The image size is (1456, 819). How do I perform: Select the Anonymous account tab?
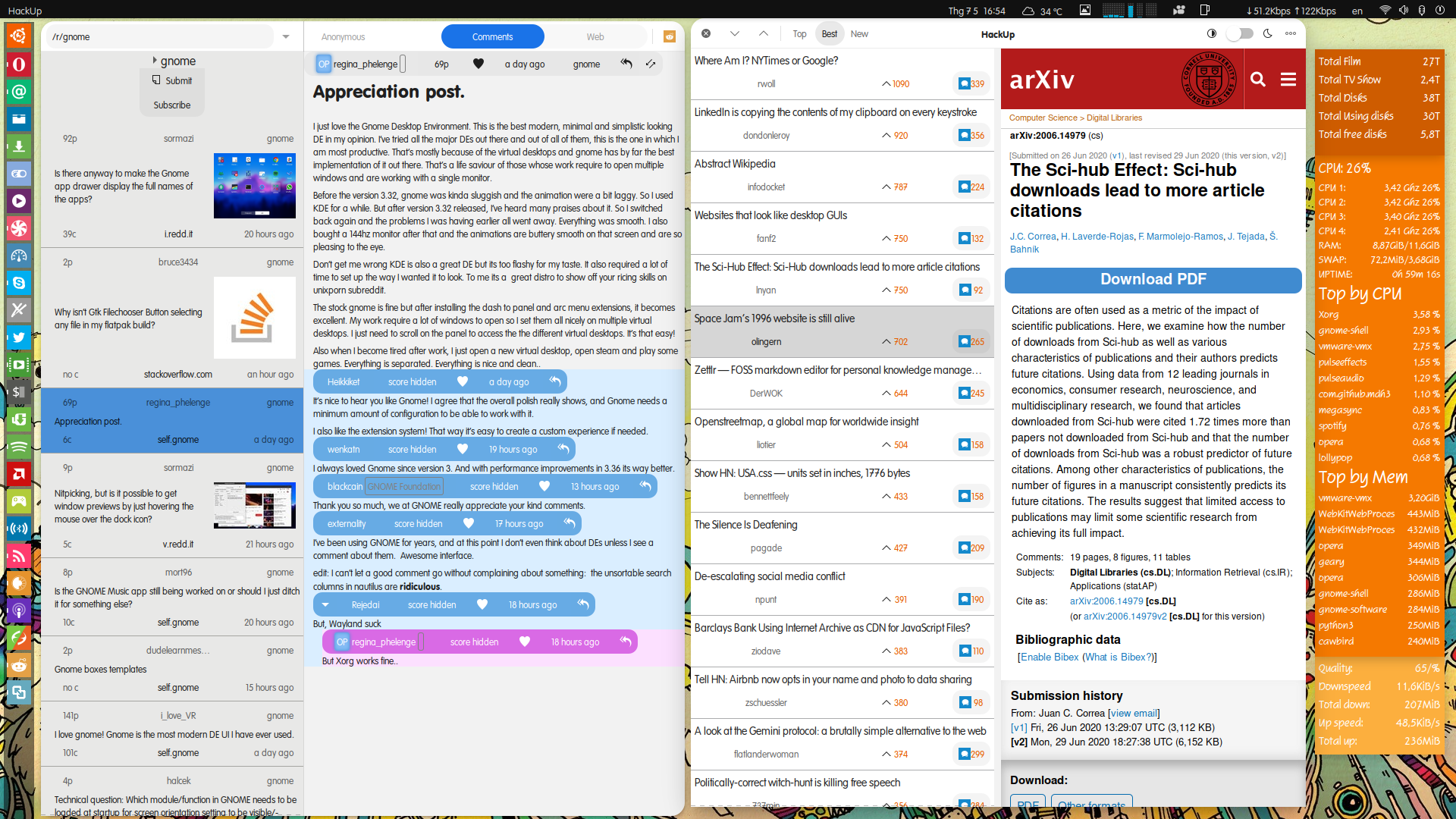(343, 36)
